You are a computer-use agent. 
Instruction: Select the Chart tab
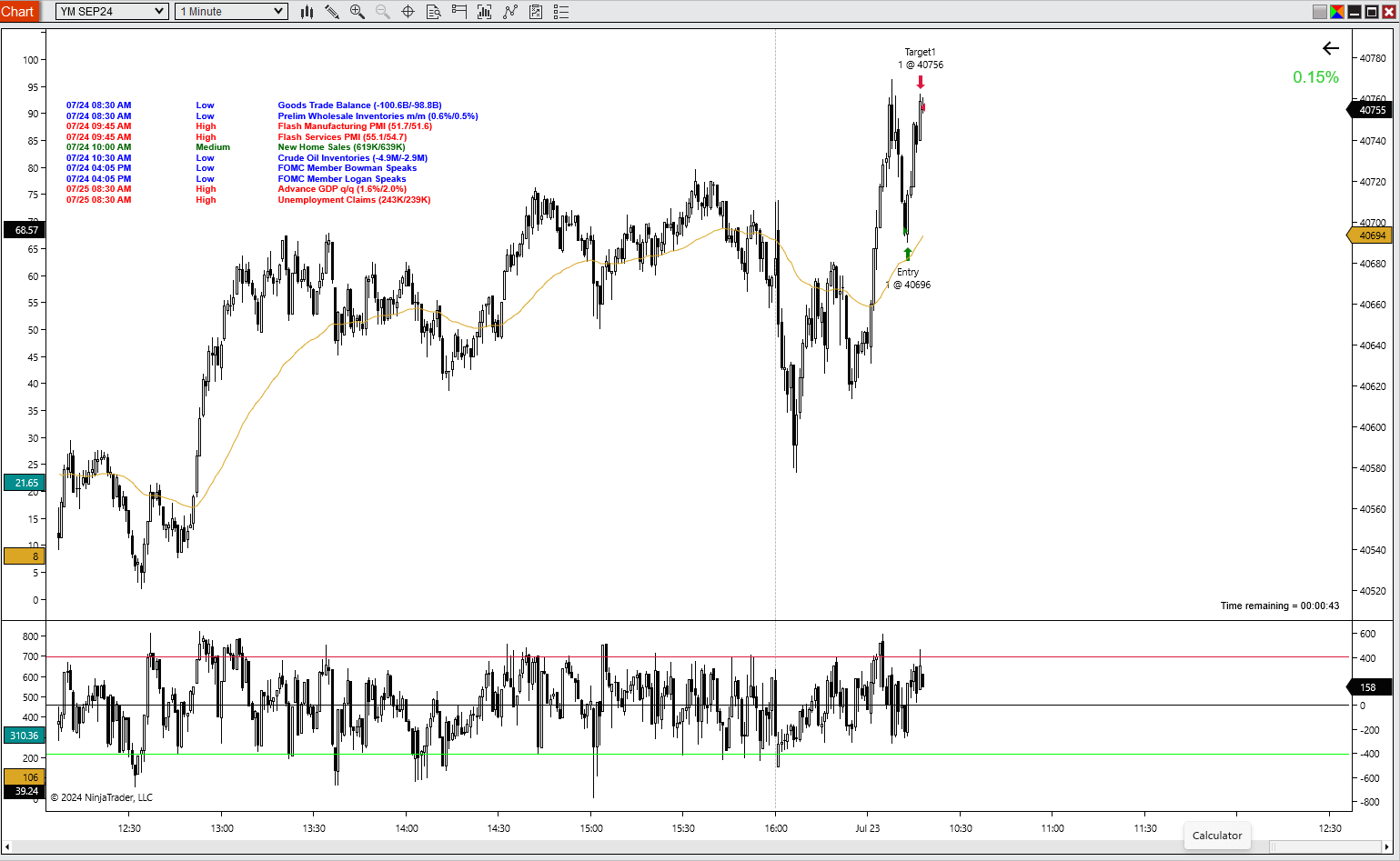coord(18,12)
